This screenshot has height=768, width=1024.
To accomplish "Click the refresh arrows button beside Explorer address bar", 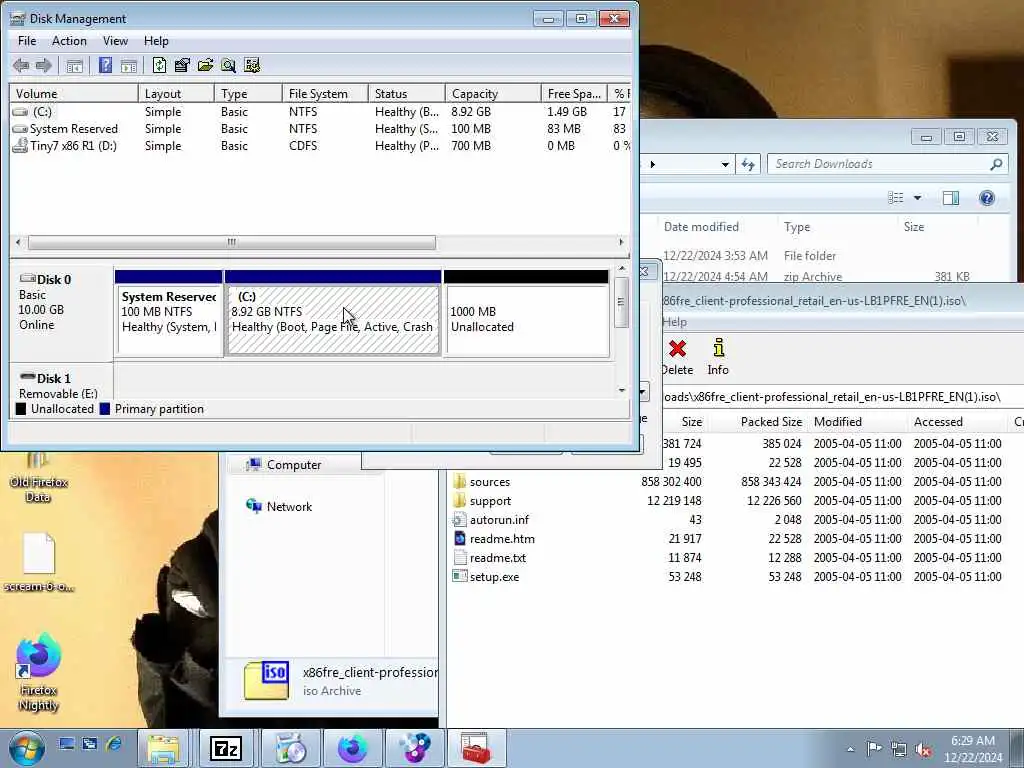I will pos(748,165).
